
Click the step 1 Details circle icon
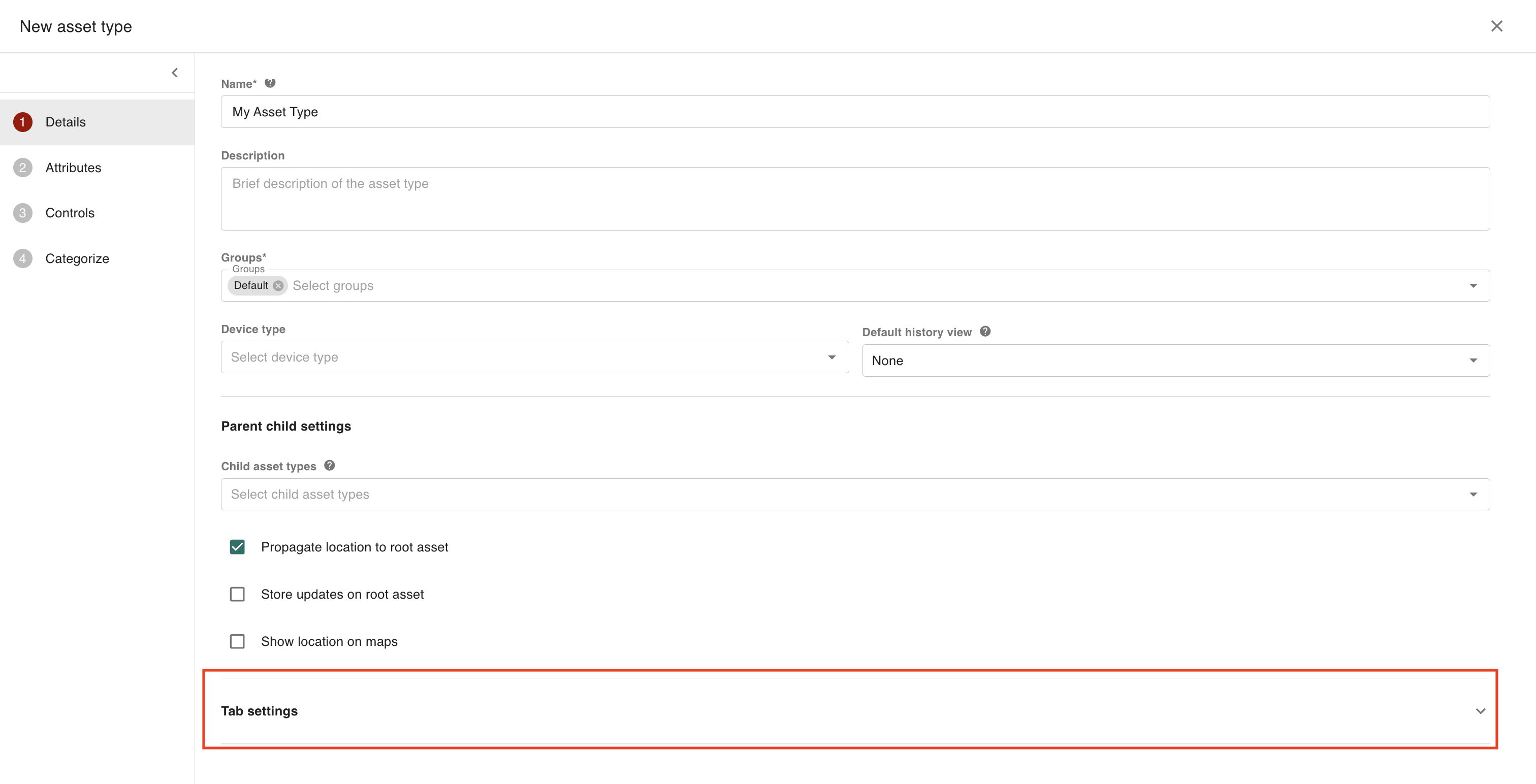[23, 122]
